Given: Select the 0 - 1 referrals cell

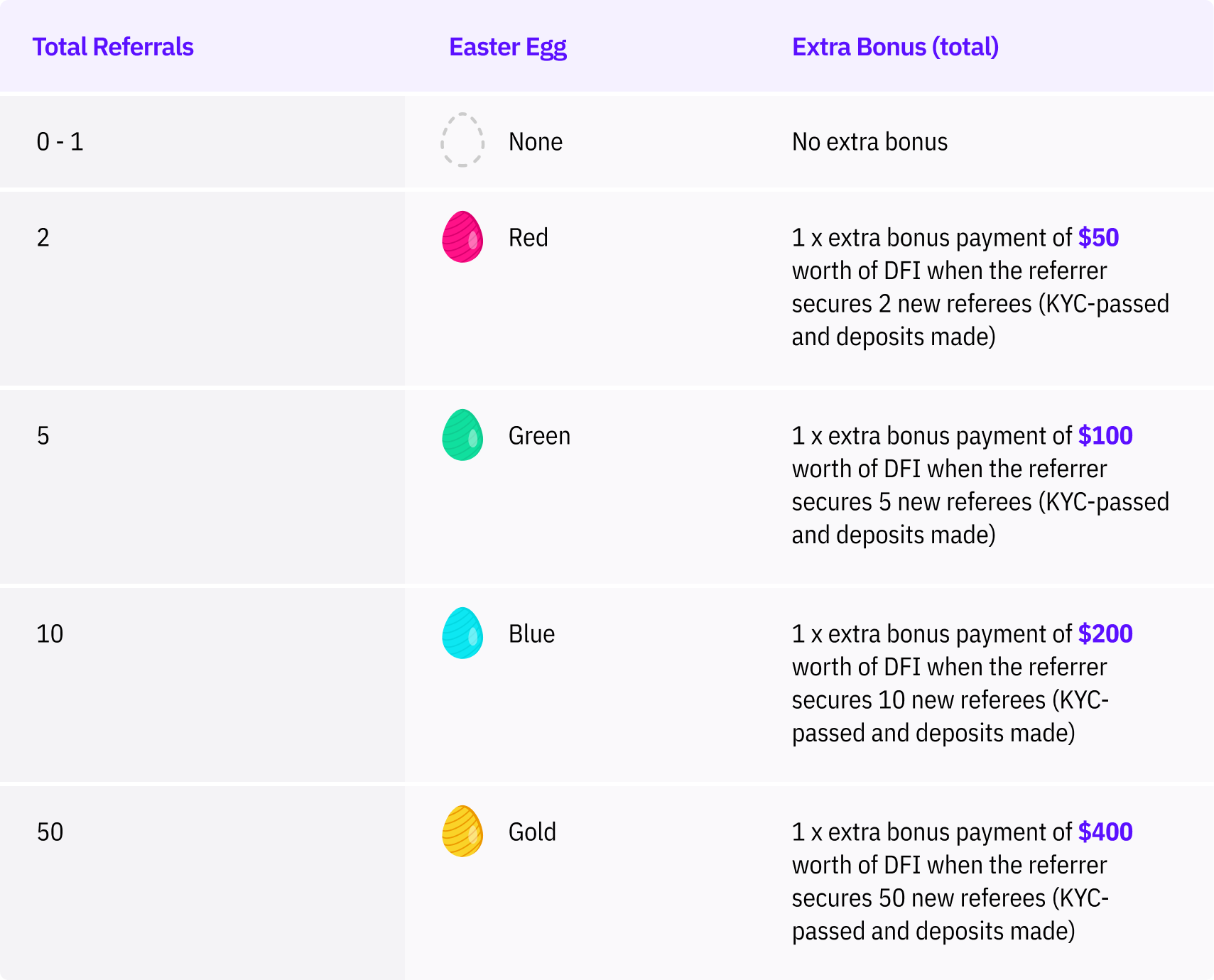Looking at the screenshot, I should 60,142.
